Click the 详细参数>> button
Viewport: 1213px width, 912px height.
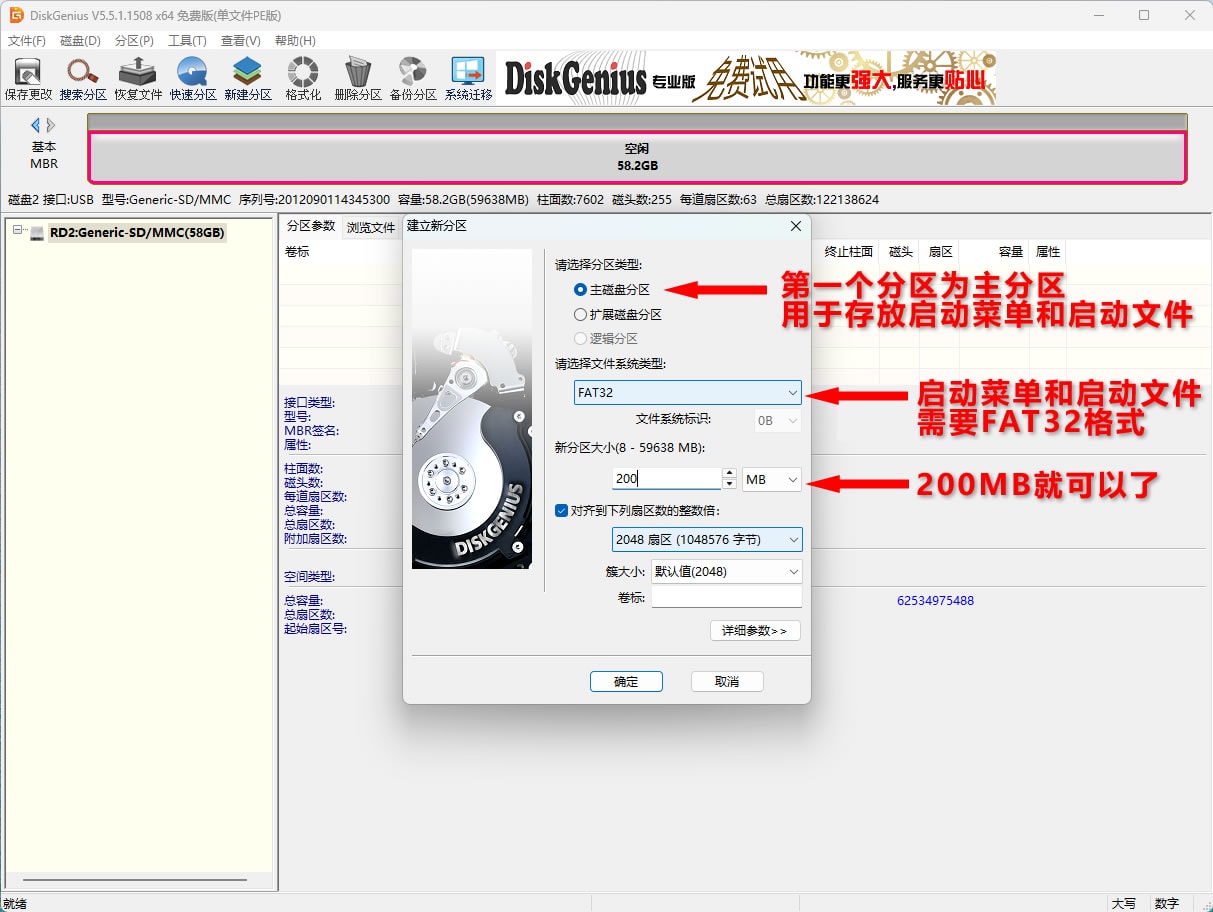[x=755, y=630]
